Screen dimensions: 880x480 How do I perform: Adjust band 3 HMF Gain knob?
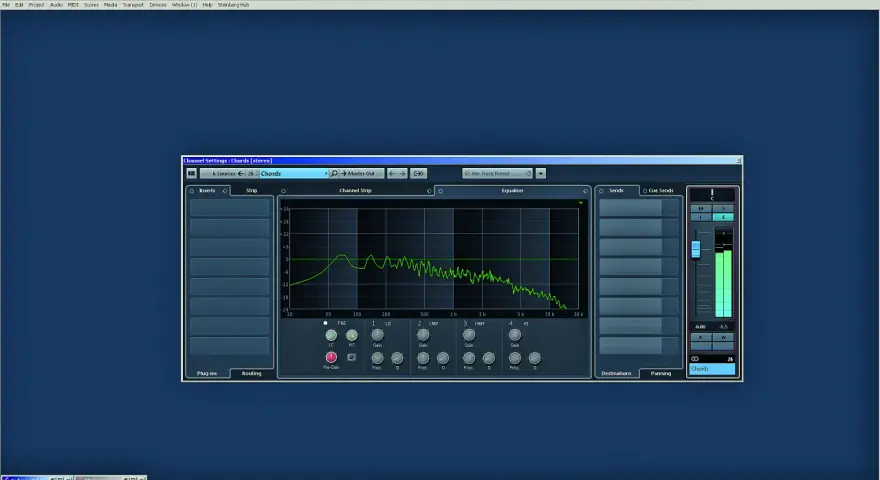click(469, 335)
